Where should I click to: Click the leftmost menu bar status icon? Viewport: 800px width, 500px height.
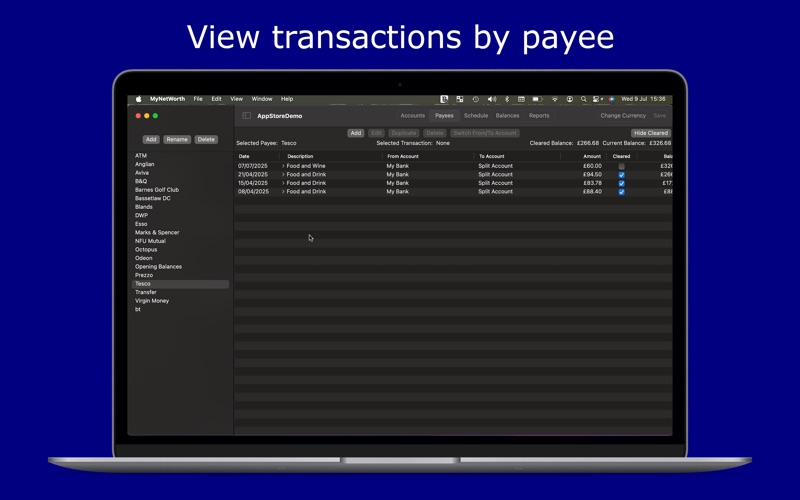point(444,99)
